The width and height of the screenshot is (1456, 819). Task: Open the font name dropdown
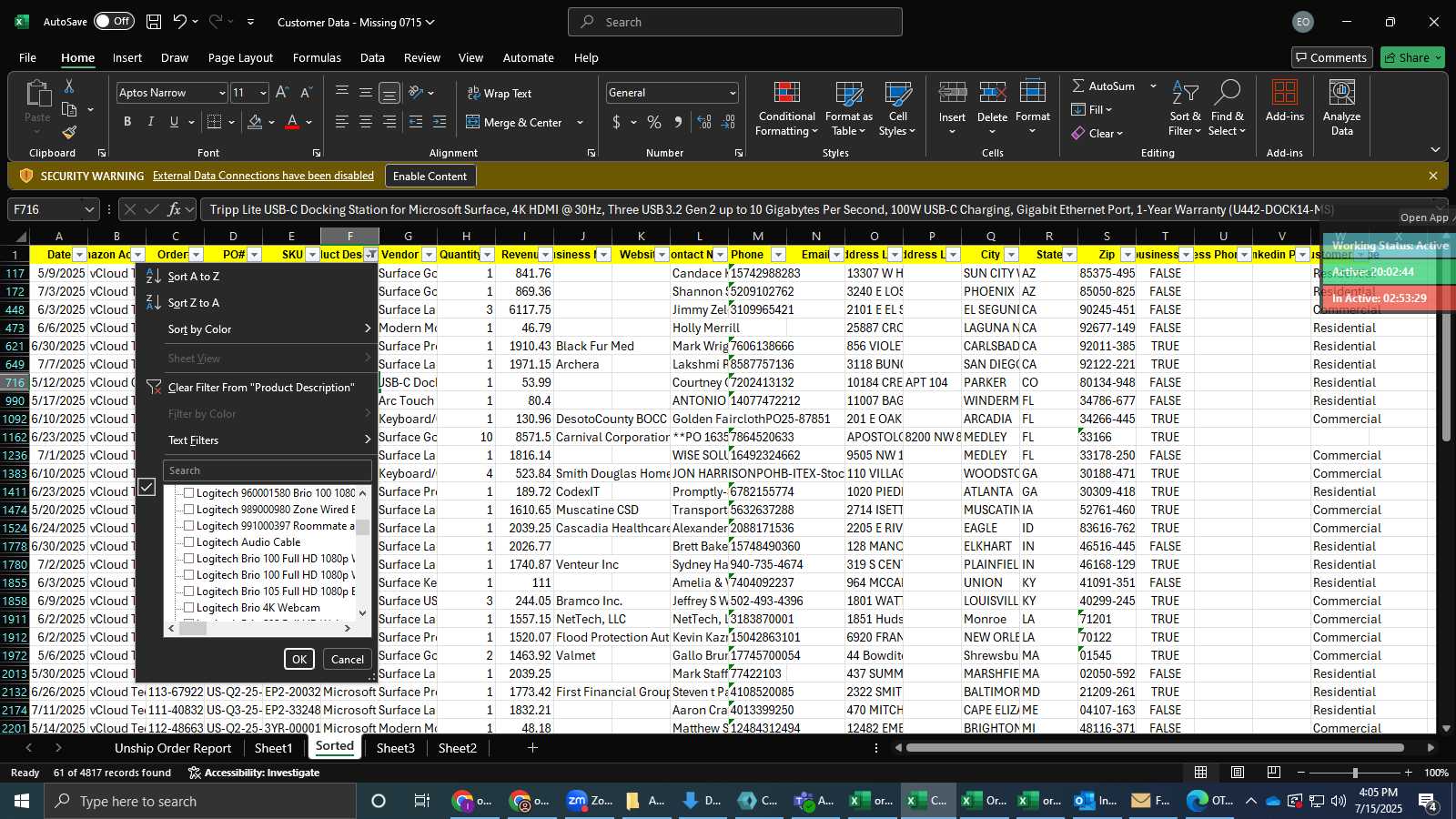point(221,93)
